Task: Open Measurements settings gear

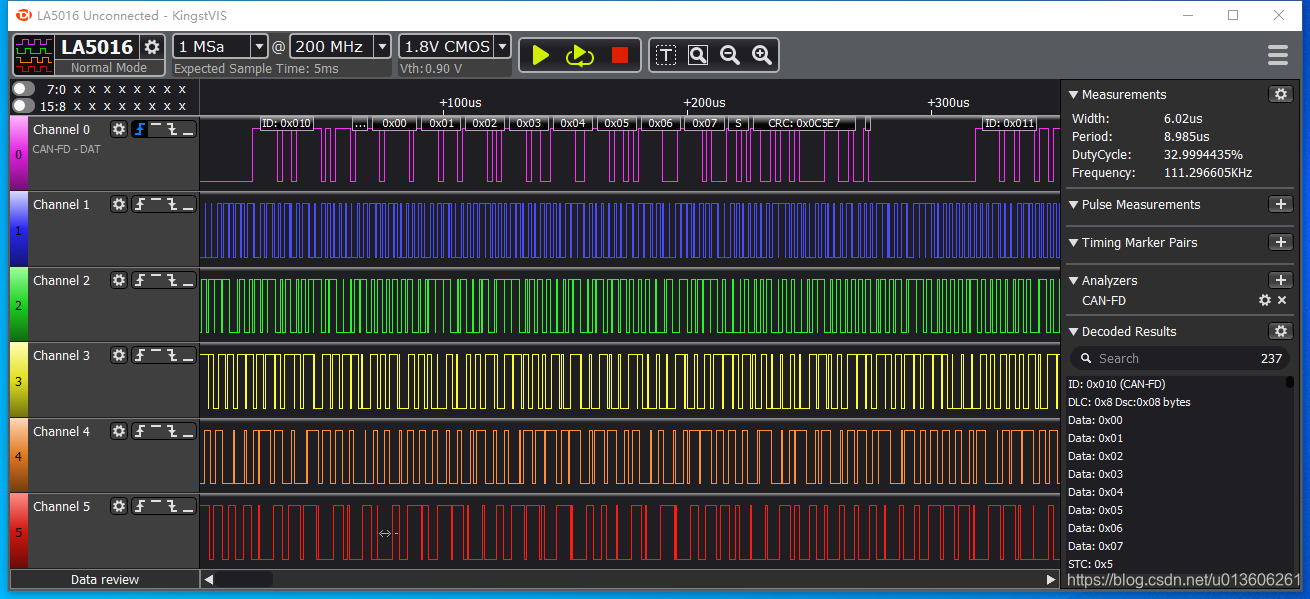Action: [x=1280, y=94]
